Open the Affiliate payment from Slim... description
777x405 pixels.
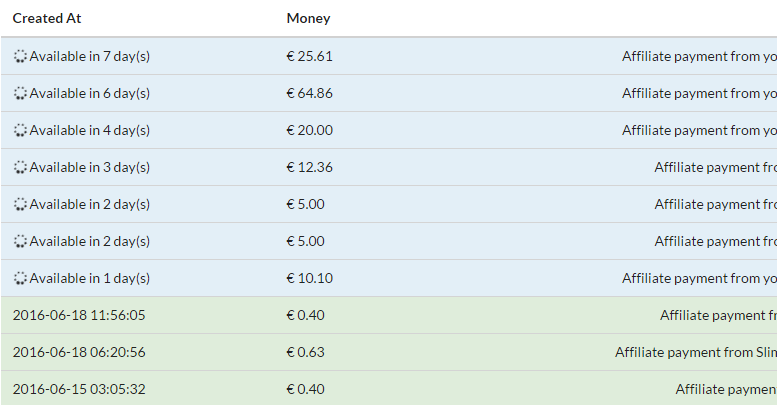(x=696, y=352)
